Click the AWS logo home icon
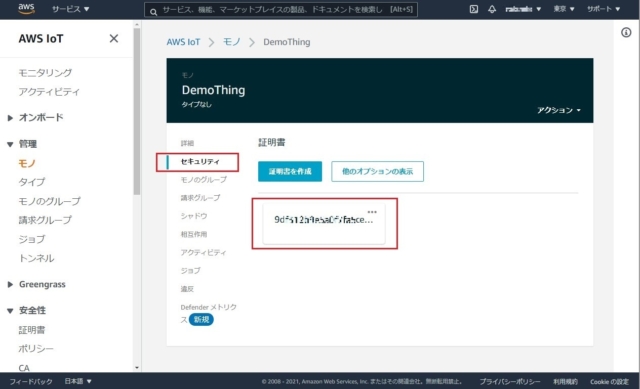 click(27, 9)
